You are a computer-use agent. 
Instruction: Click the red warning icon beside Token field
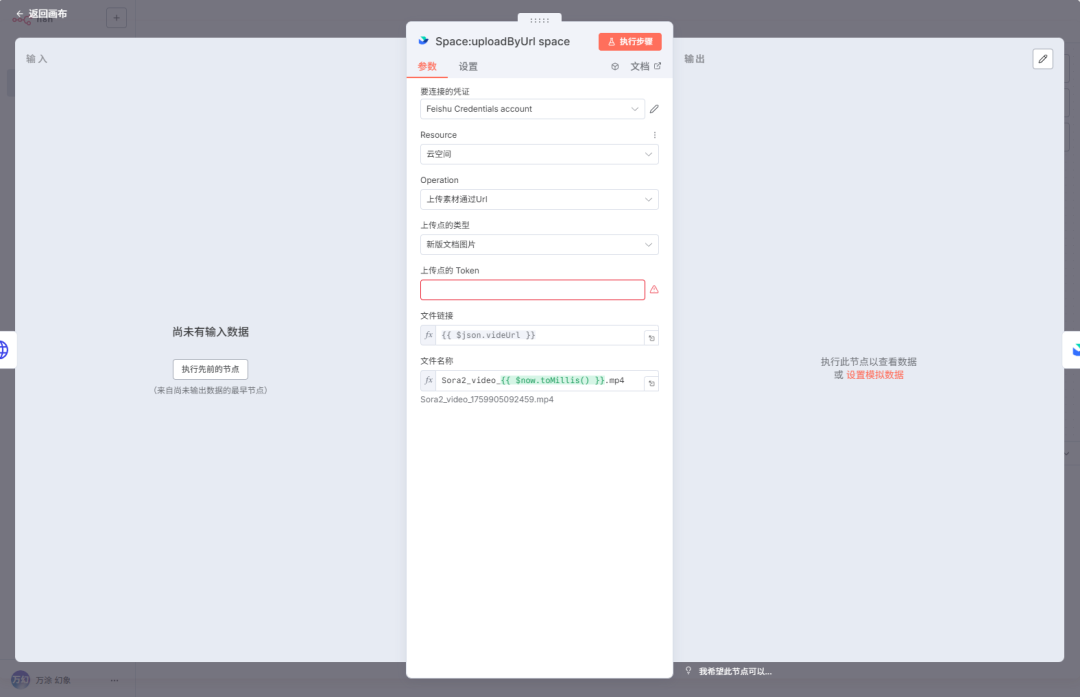coord(654,290)
